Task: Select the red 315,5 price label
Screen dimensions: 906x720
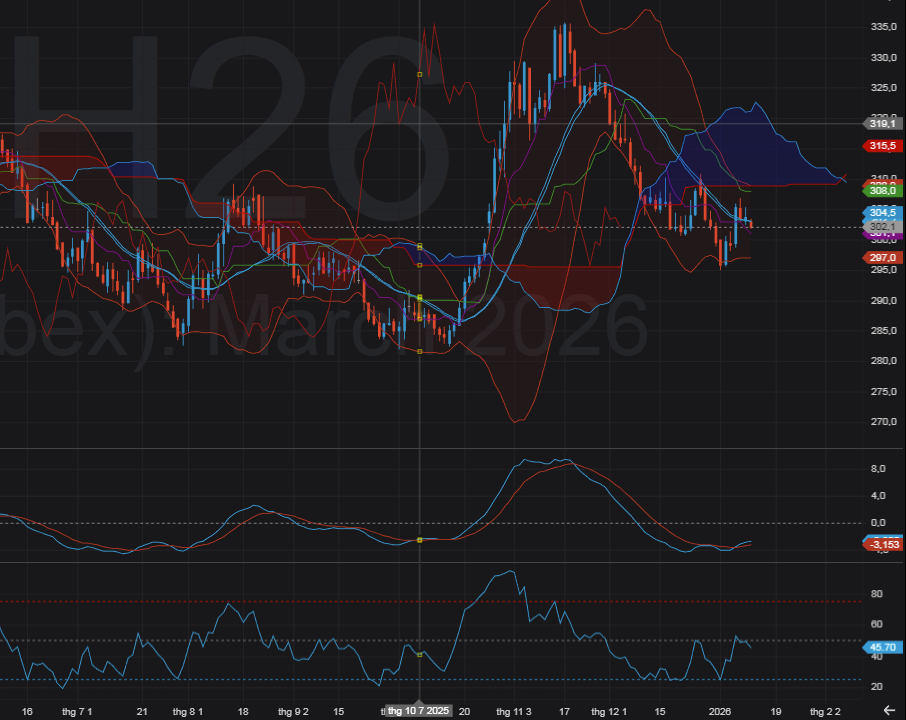Action: [881, 146]
